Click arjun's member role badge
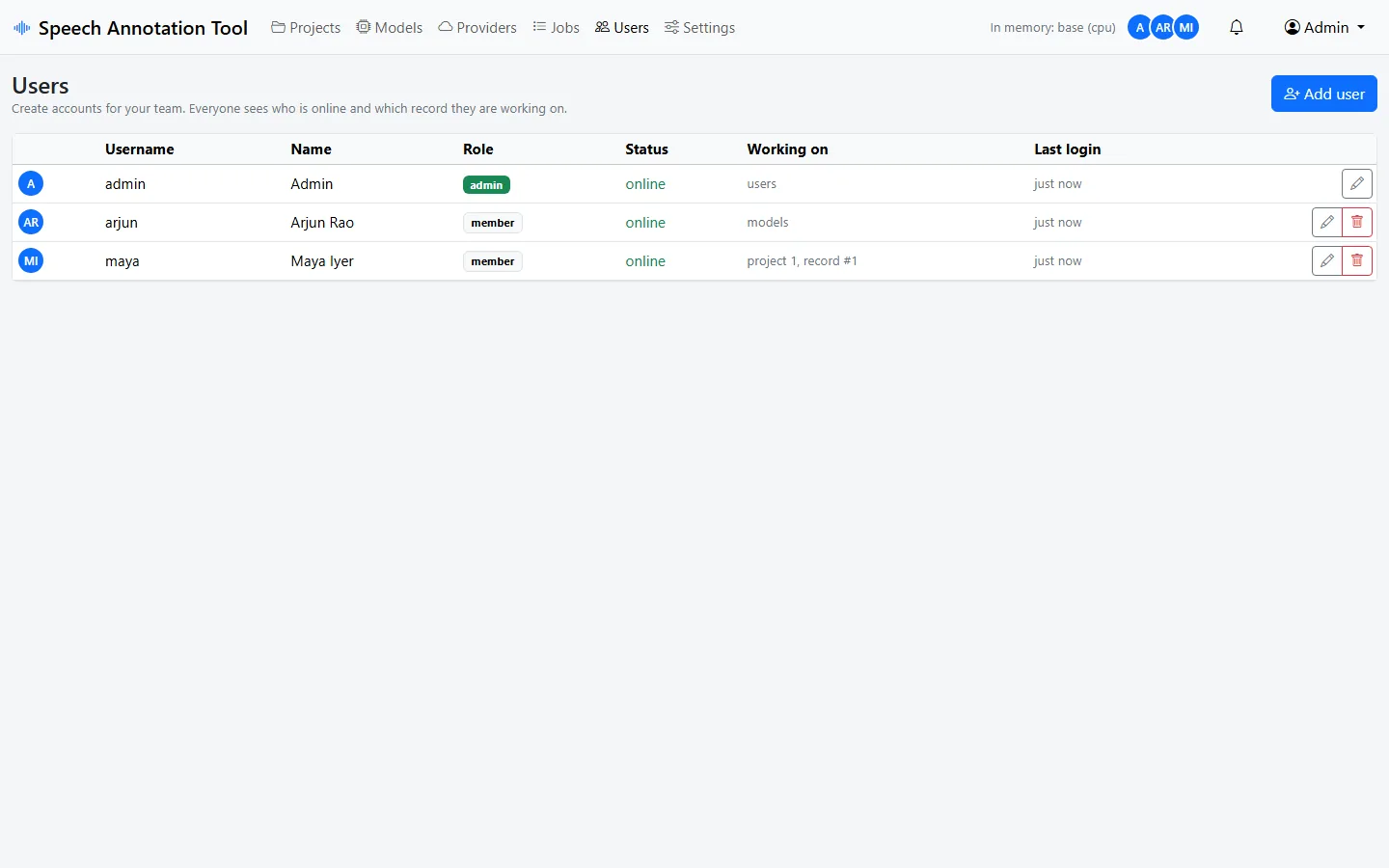This screenshot has width=1389, height=868. pyautogui.click(x=493, y=223)
